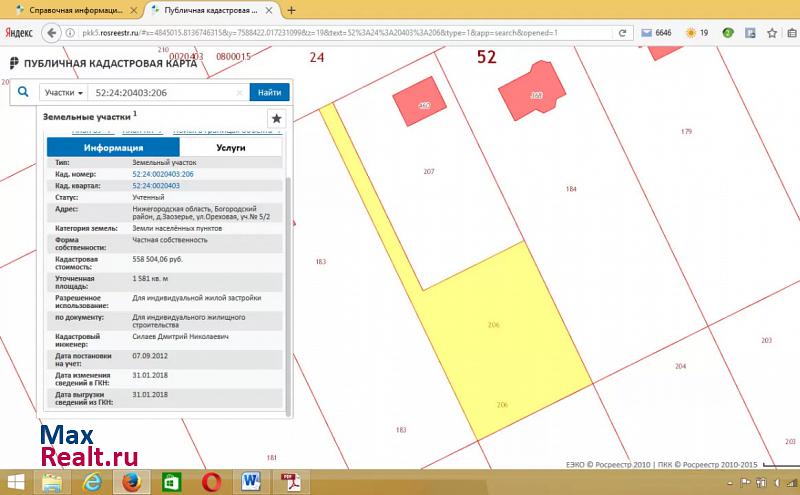
Task: Open the weather widget showing 19
Action: [696, 33]
